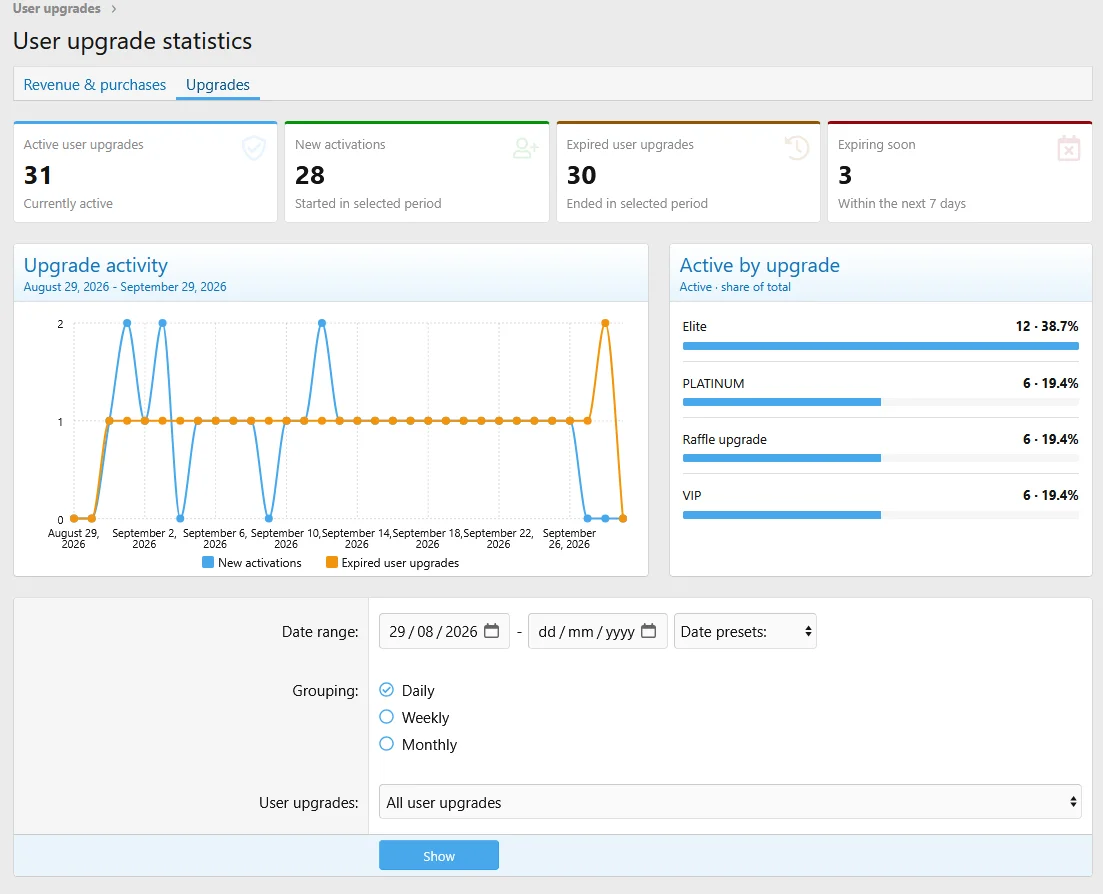Click the New activations legend label
This screenshot has width=1103, height=894.
point(260,563)
